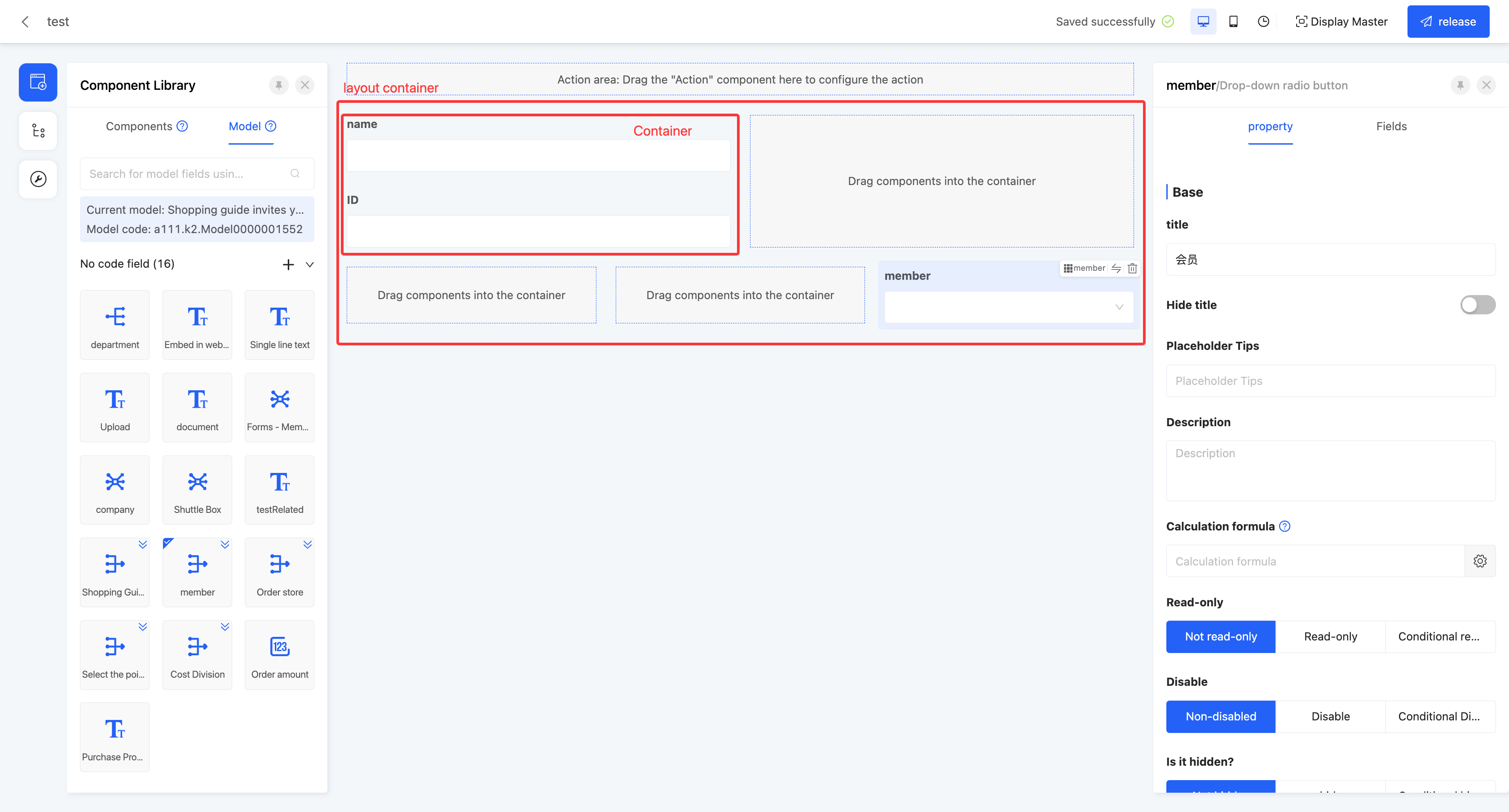
Task: Toggle the Hide title switch
Action: pyautogui.click(x=1478, y=304)
